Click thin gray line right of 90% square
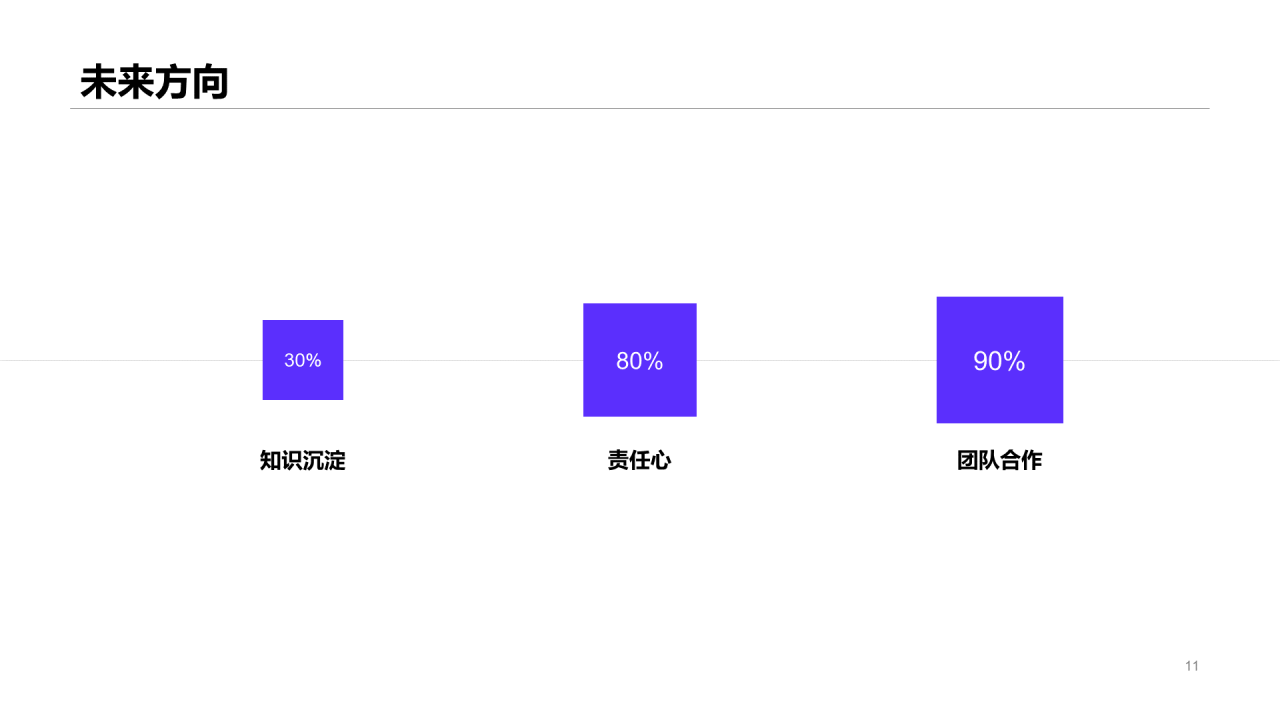Viewport: 1280px width, 720px height. 1170,360
